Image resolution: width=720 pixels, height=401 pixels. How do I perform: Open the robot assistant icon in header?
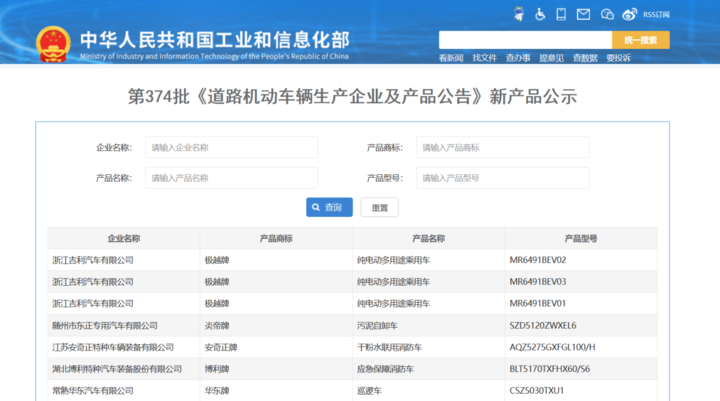(x=519, y=14)
